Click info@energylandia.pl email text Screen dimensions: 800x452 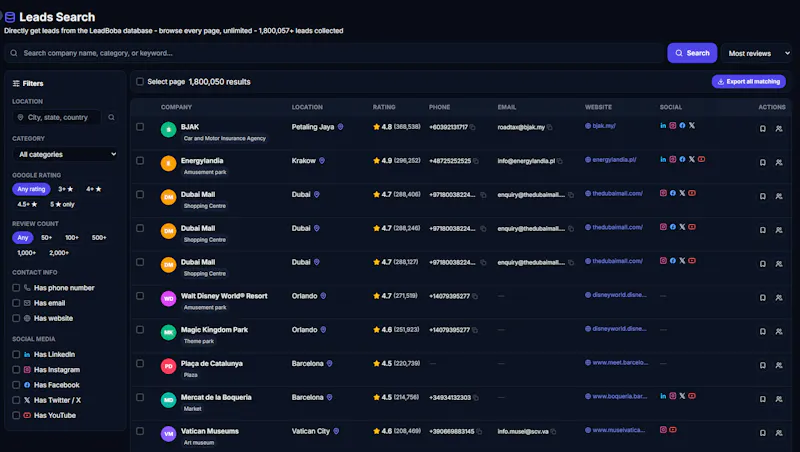[526, 161]
